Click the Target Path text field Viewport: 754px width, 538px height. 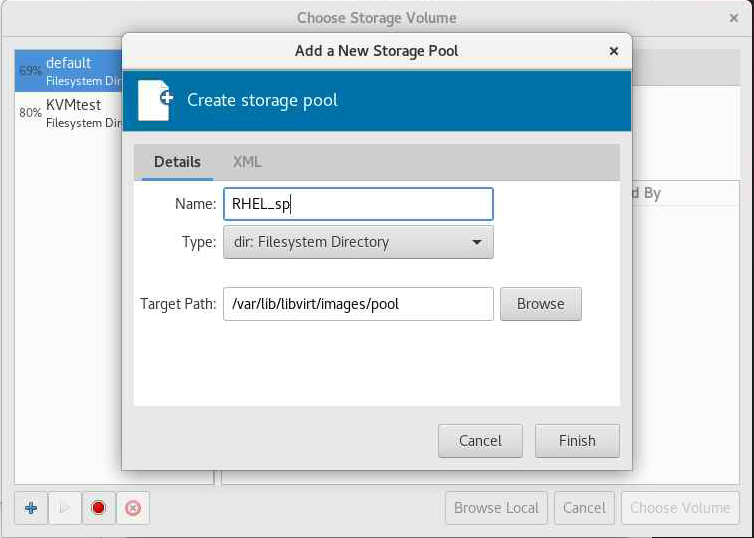coord(358,304)
